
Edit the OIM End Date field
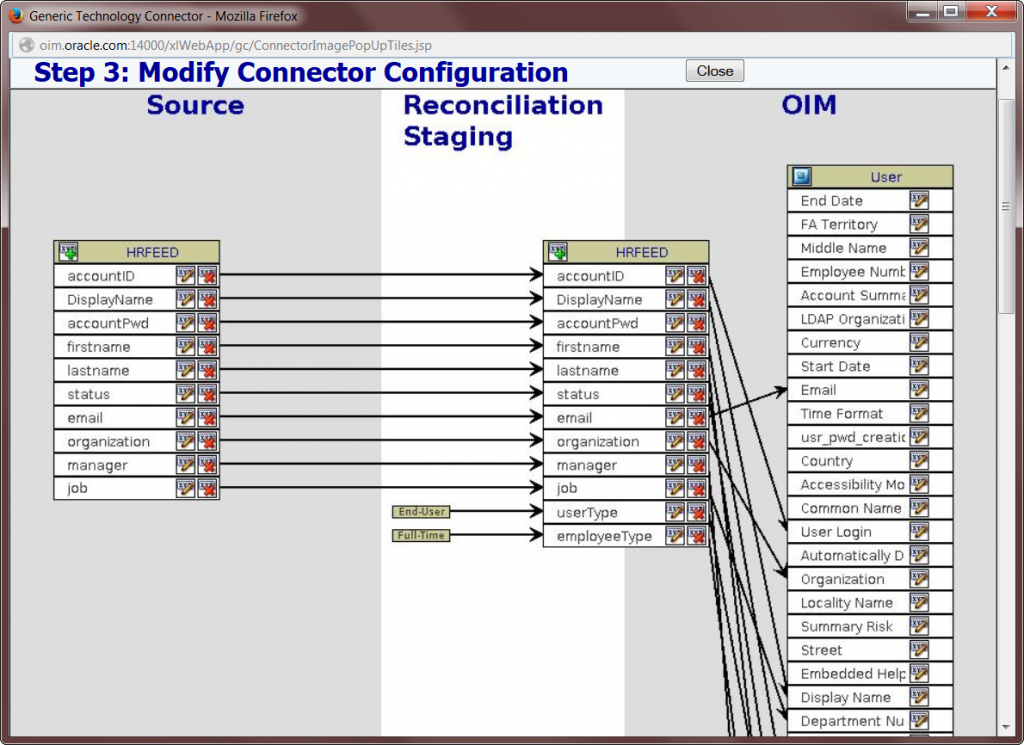[919, 200]
